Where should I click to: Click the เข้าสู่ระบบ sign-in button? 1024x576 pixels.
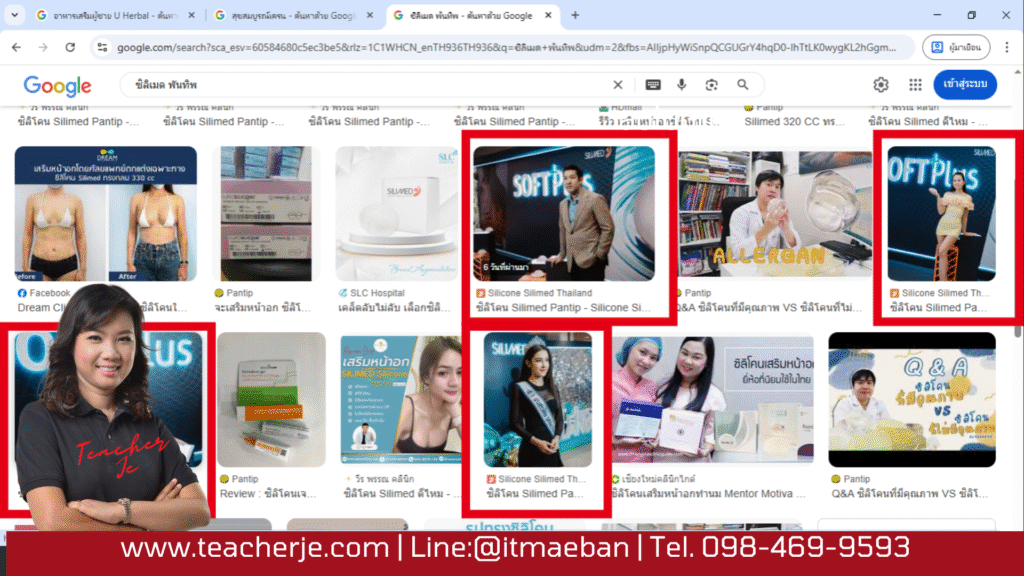963,85
